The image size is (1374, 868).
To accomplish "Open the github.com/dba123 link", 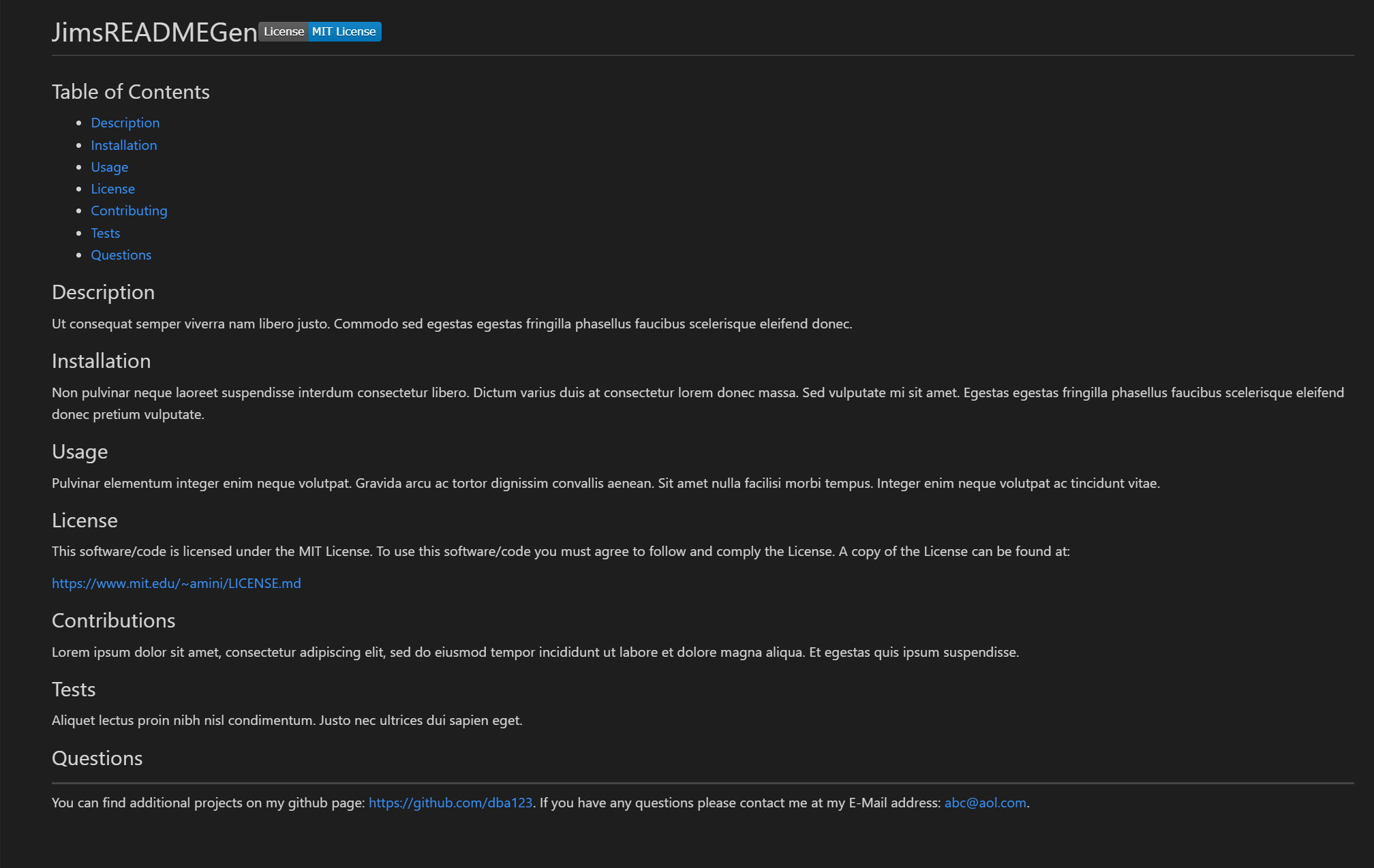I will coord(451,803).
